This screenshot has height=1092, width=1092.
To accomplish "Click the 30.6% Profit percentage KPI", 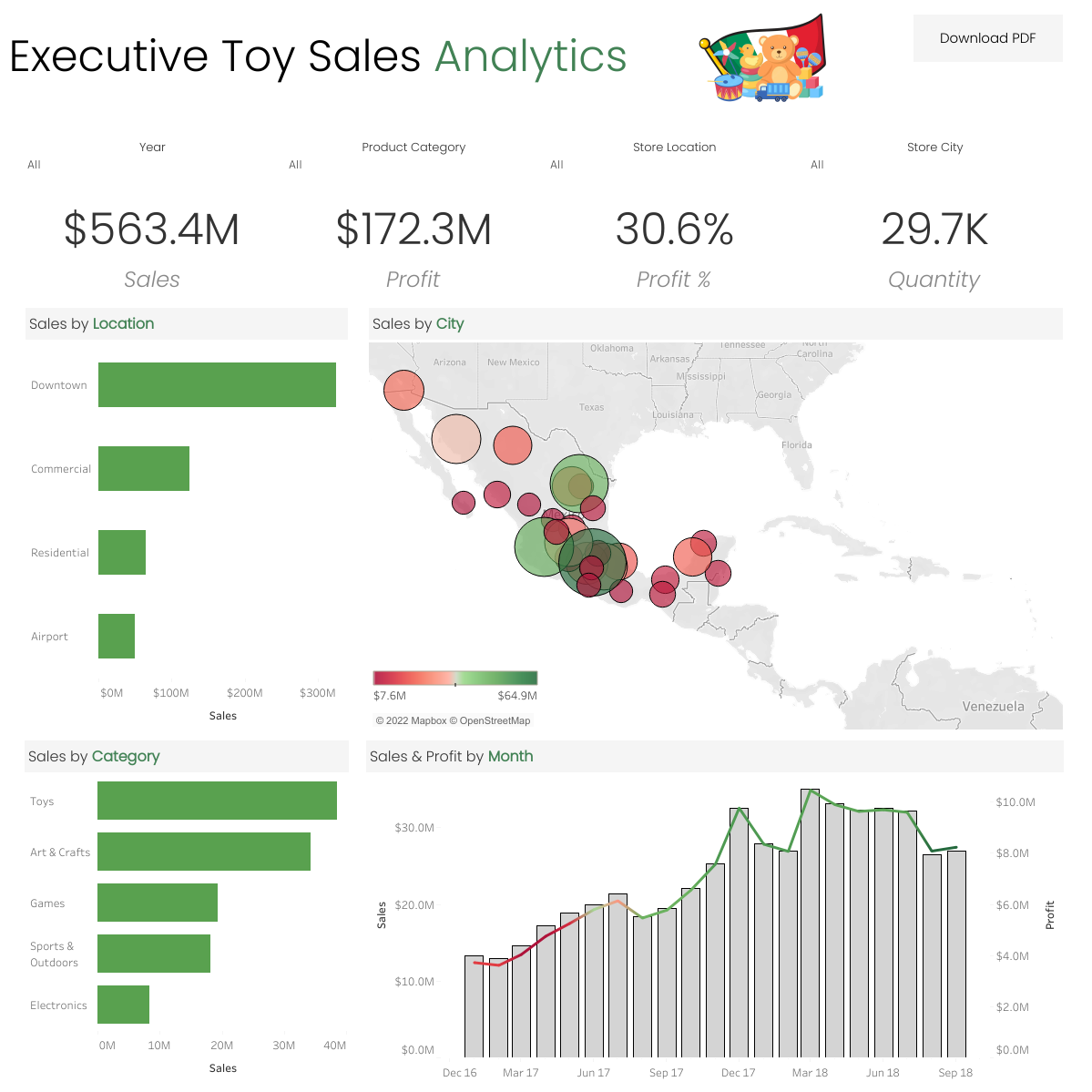I will 674,230.
